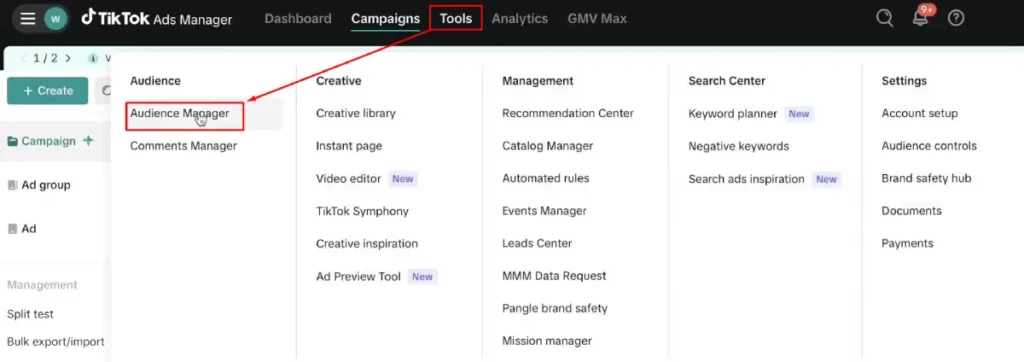Open Events Manager
The height and width of the screenshot is (362, 1024).
[545, 211]
